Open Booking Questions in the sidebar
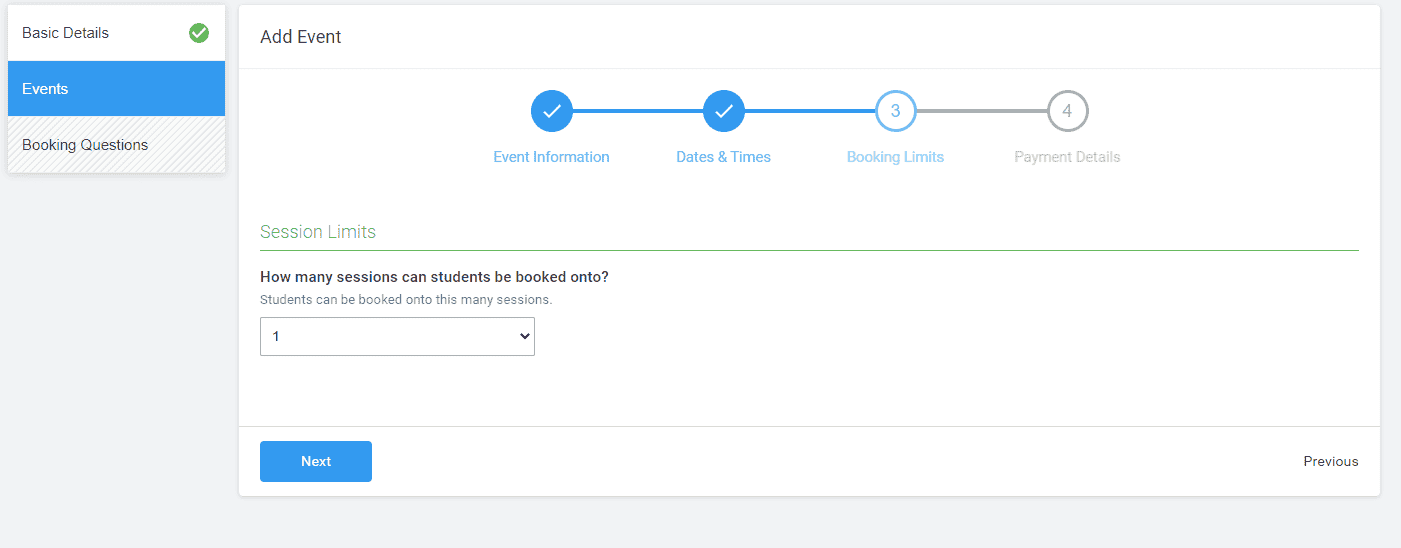This screenshot has height=548, width=1401. (116, 145)
